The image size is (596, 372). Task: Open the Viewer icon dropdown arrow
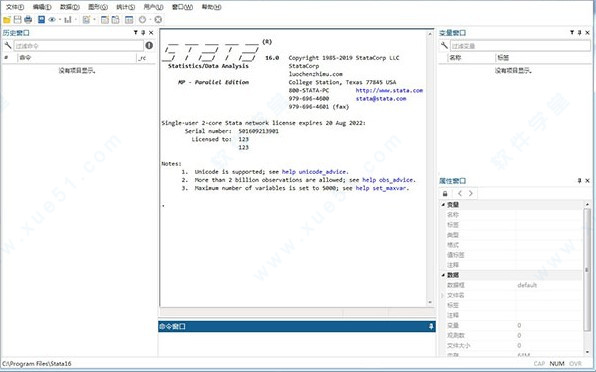tap(60, 20)
